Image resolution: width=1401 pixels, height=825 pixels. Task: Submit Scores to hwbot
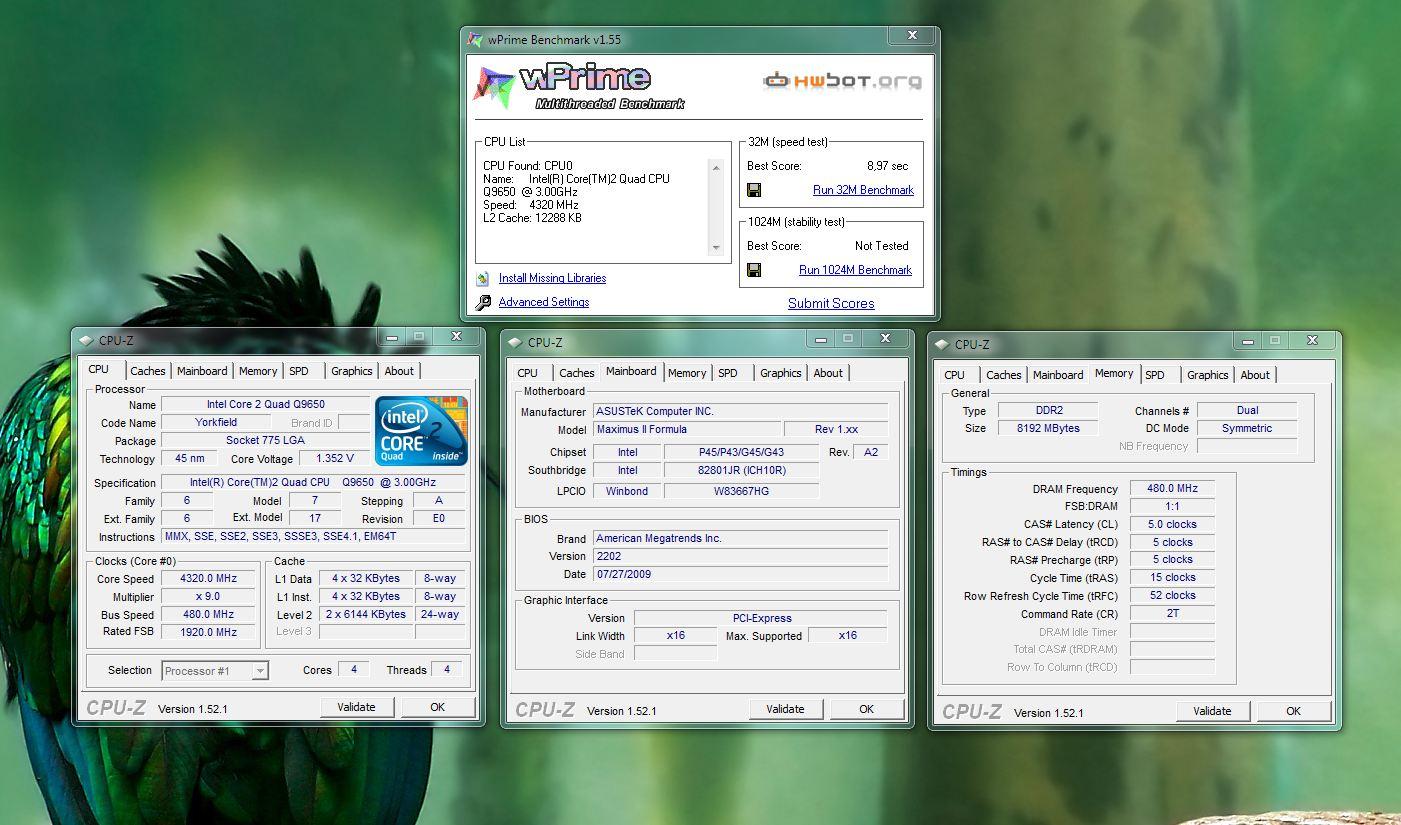[831, 303]
